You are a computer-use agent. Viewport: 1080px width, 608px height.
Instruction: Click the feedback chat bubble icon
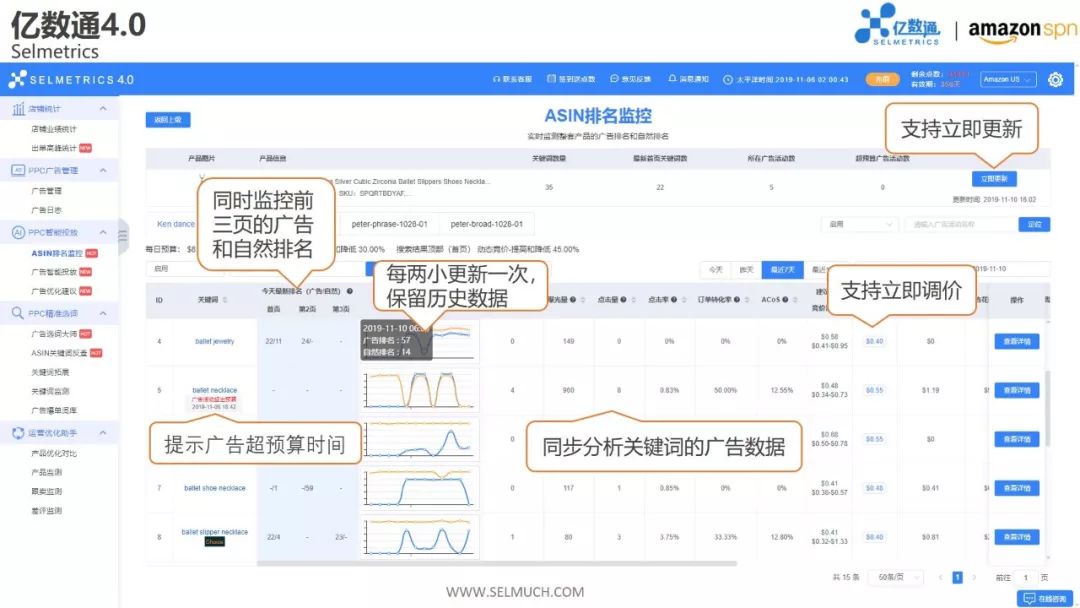point(613,79)
